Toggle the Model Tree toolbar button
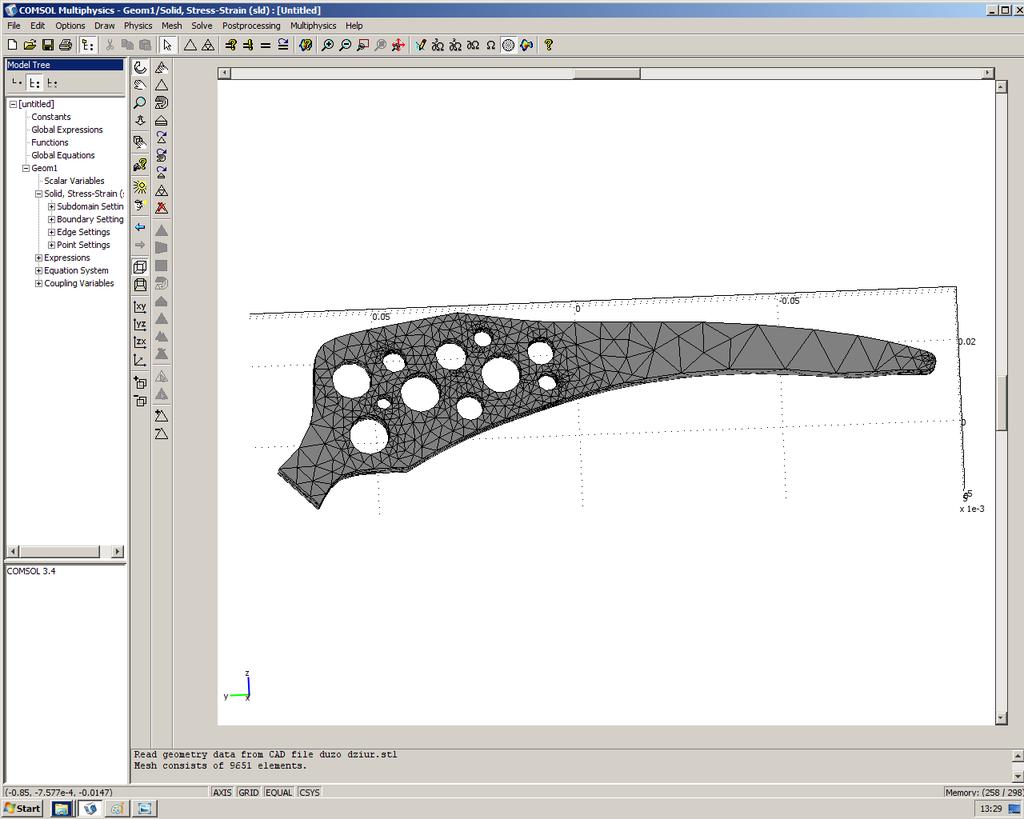The height and width of the screenshot is (819, 1024). click(x=87, y=45)
